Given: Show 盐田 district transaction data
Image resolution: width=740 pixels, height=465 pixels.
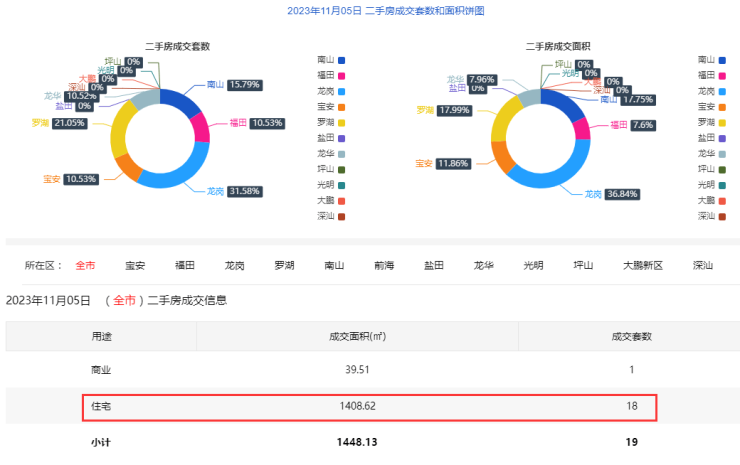Looking at the screenshot, I should pyautogui.click(x=434, y=266).
